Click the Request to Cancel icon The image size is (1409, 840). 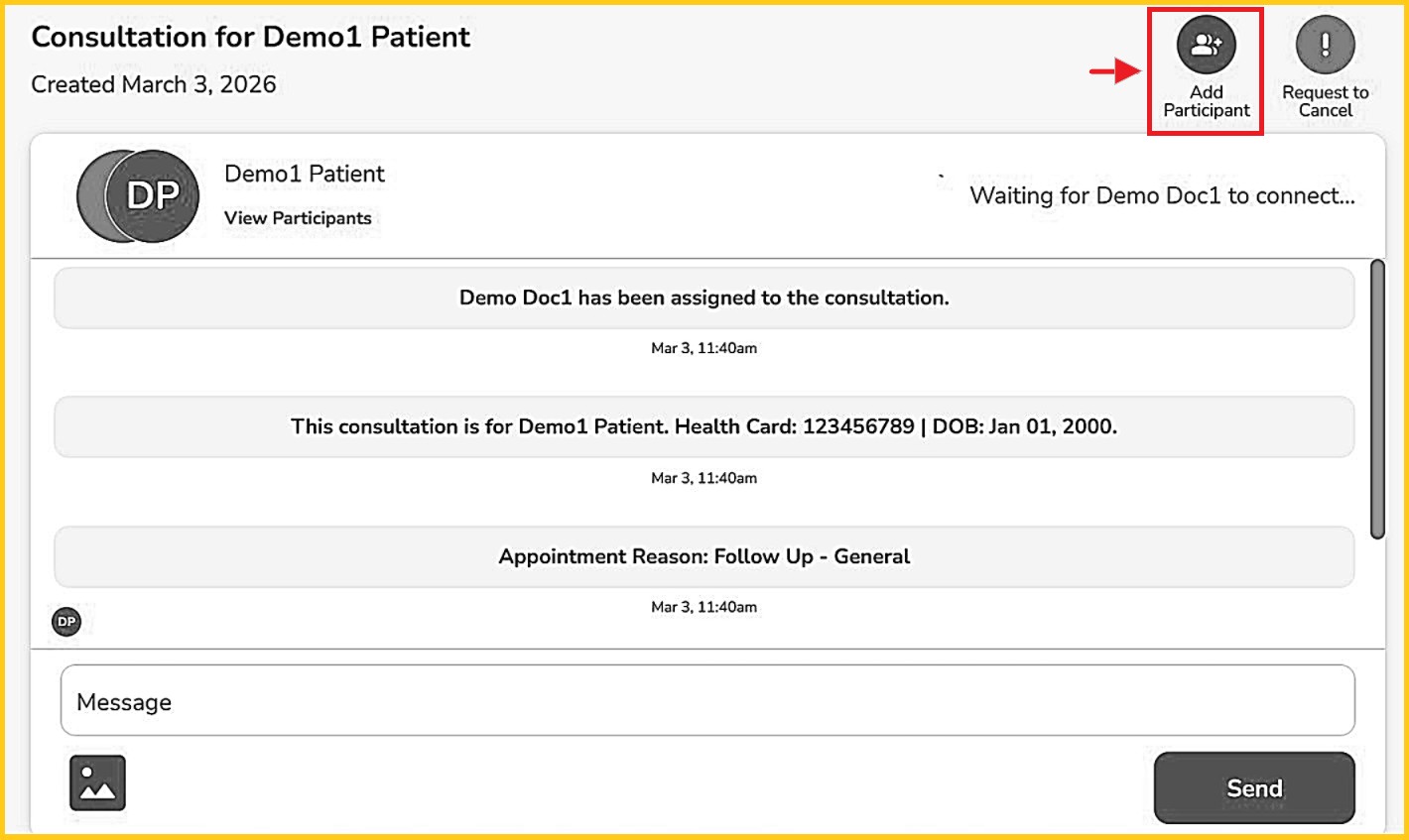(x=1325, y=46)
